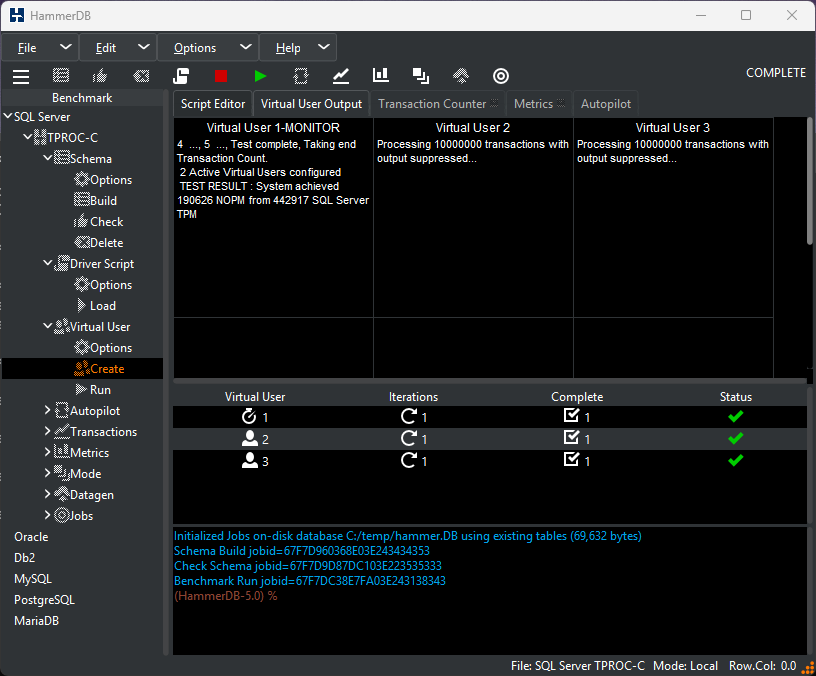816x676 pixels.
Task: Switch to the Transaction Counter tab
Action: click(x=438, y=104)
